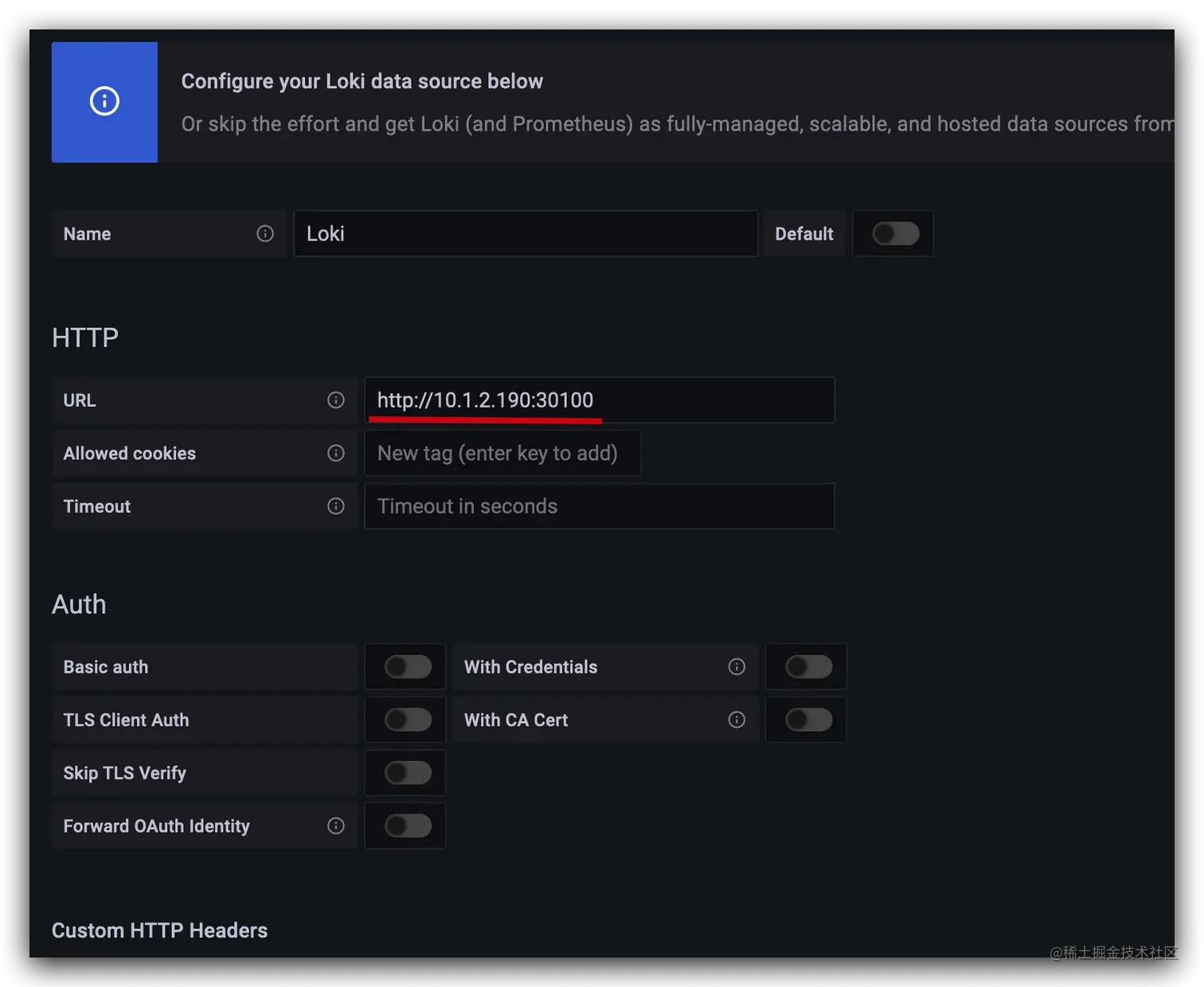Click the "Configure your Loki data source below" heading
1204x987 pixels.
coord(362,81)
